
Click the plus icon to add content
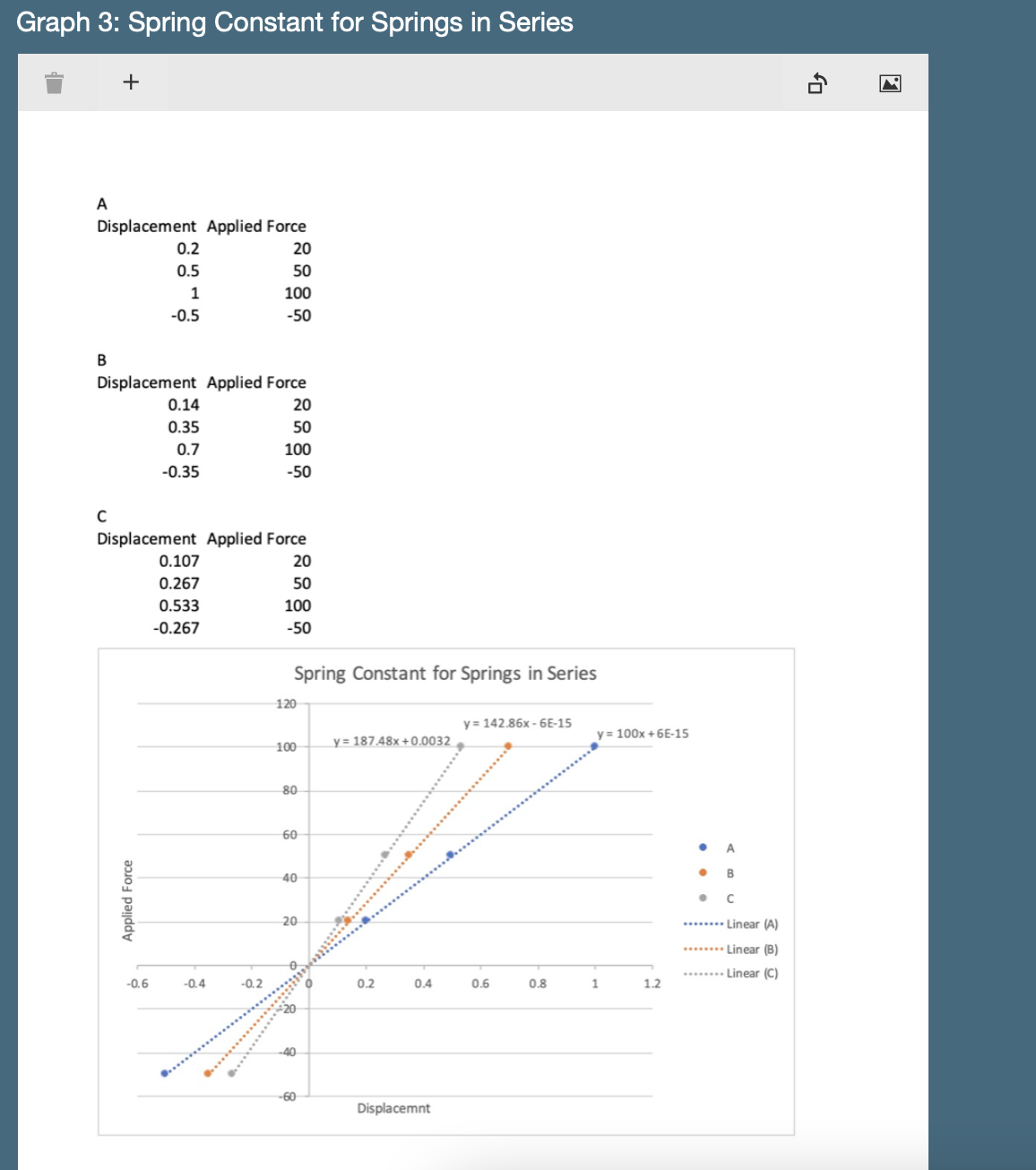(131, 82)
